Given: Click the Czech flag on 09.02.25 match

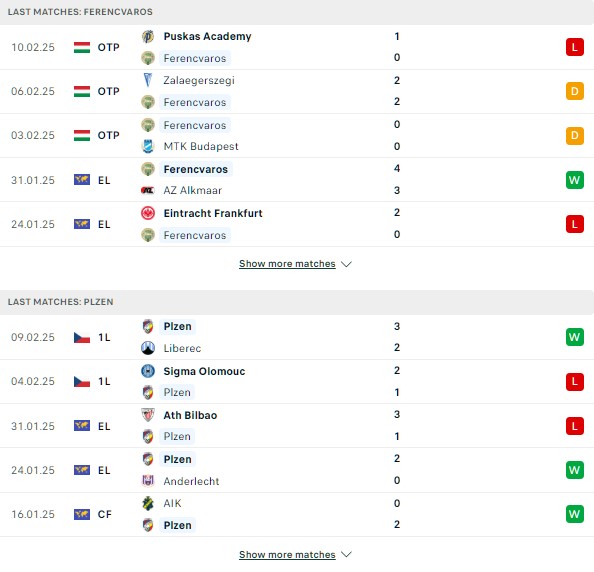Looking at the screenshot, I should 82,337.
